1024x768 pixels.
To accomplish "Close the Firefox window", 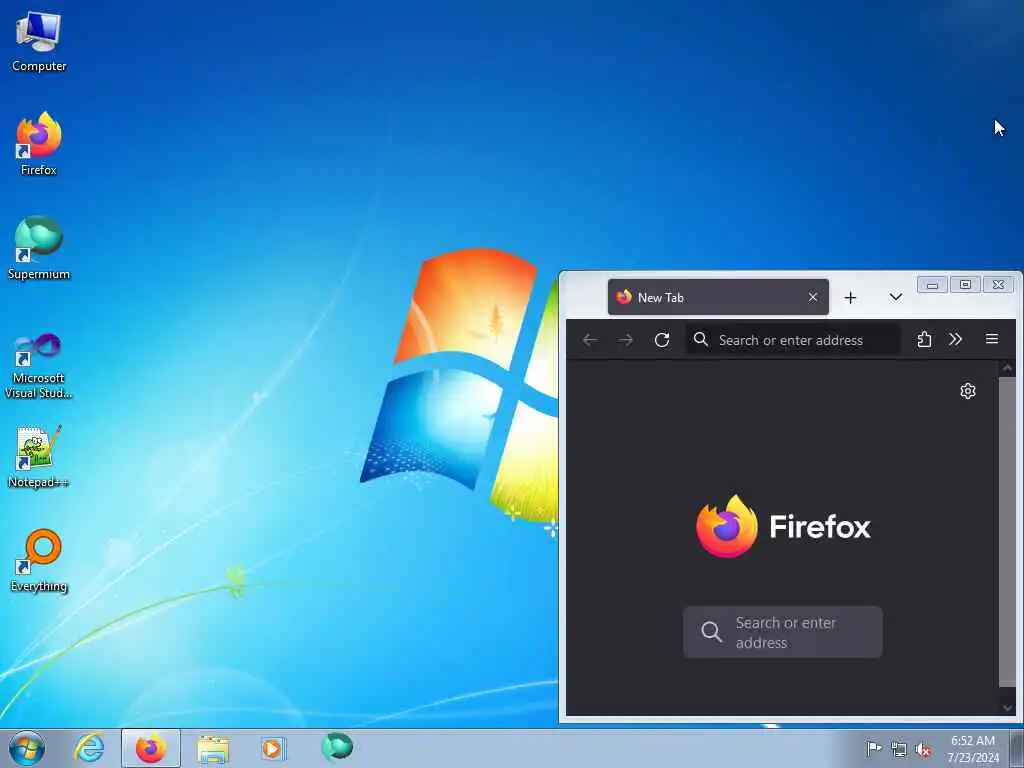I will point(999,285).
